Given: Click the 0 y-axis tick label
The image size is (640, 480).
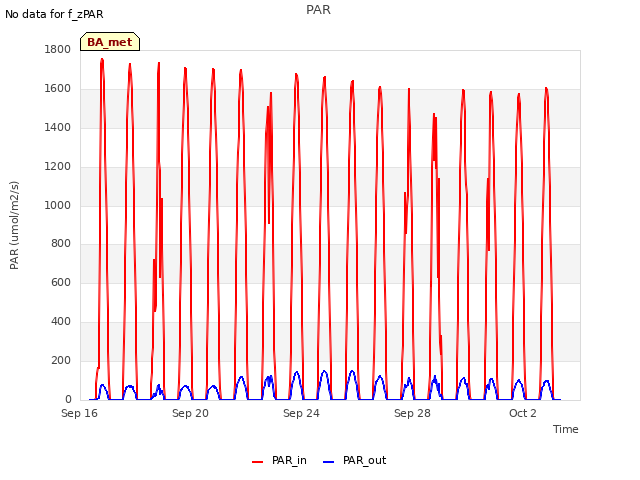Looking at the screenshot, I should [x=68, y=400].
